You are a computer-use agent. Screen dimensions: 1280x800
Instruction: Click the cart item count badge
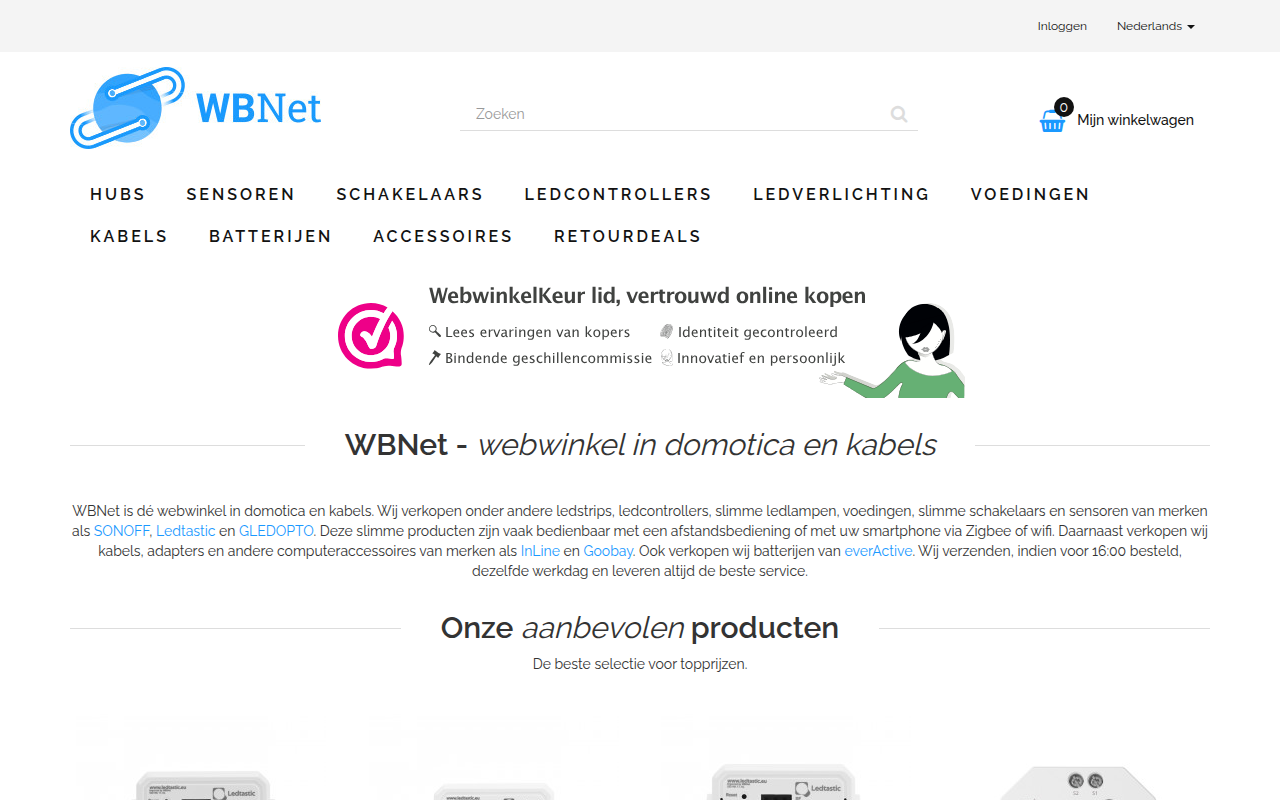click(1064, 107)
